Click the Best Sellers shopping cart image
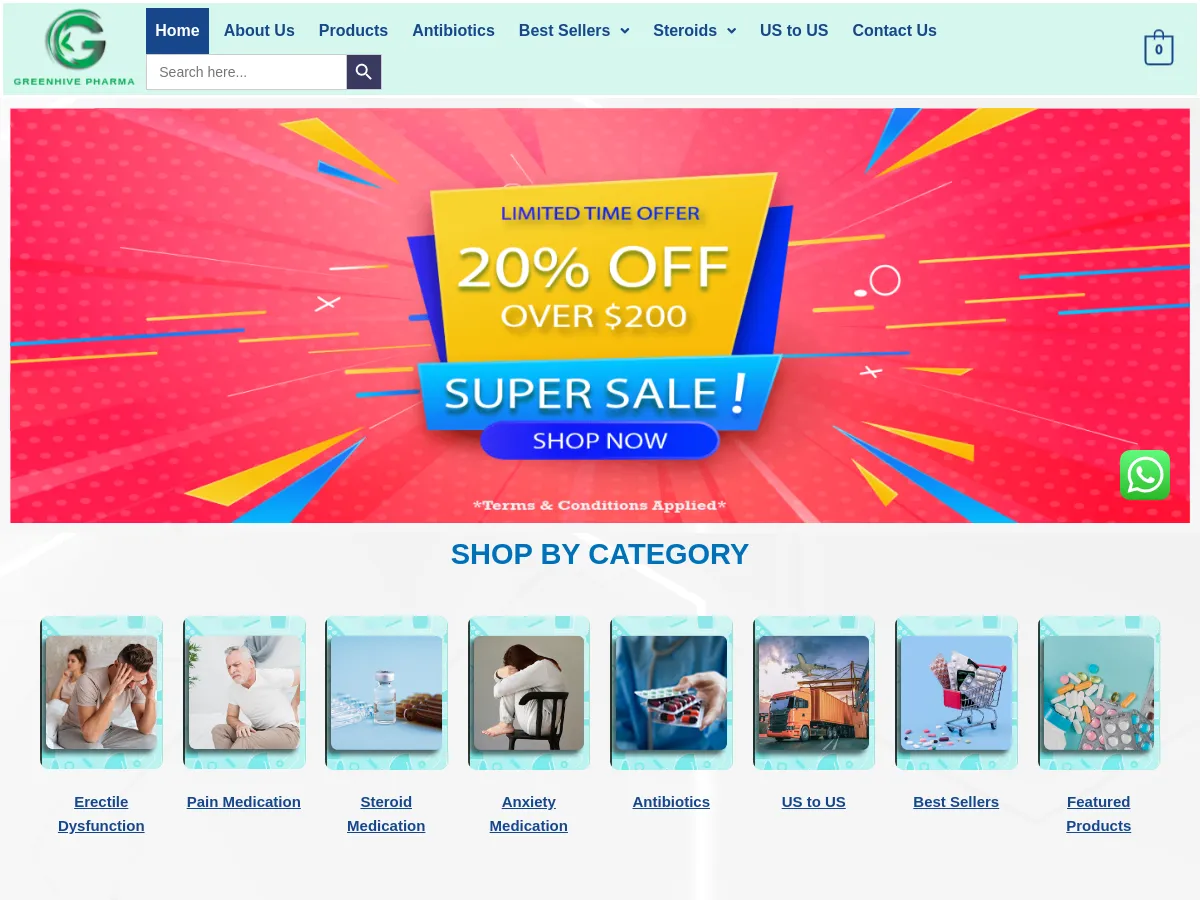This screenshot has width=1200, height=900. pos(956,692)
